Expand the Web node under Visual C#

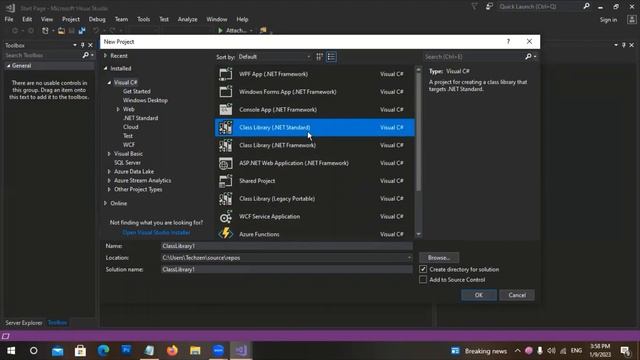click(118, 109)
